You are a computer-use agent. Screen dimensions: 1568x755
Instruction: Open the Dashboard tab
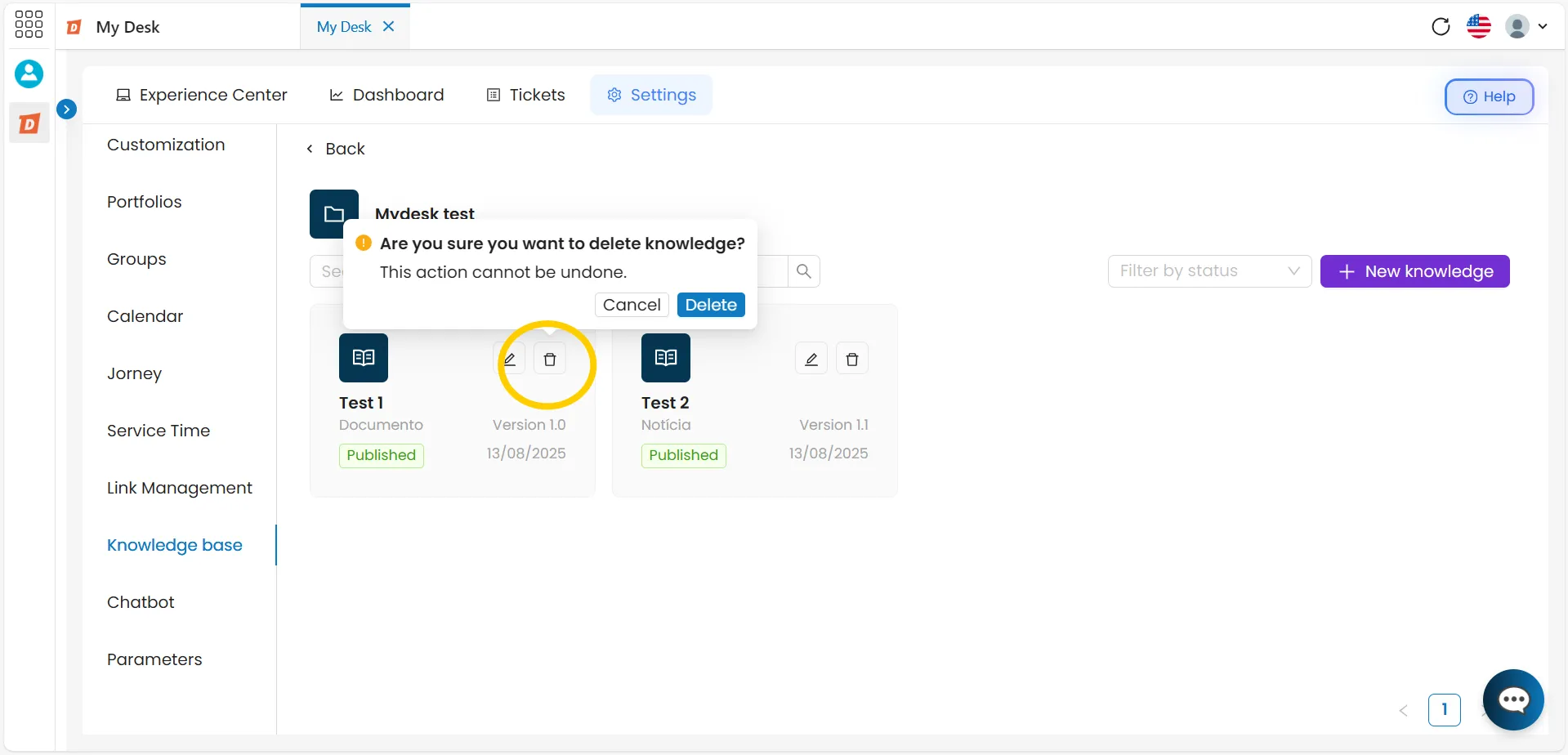[386, 95]
